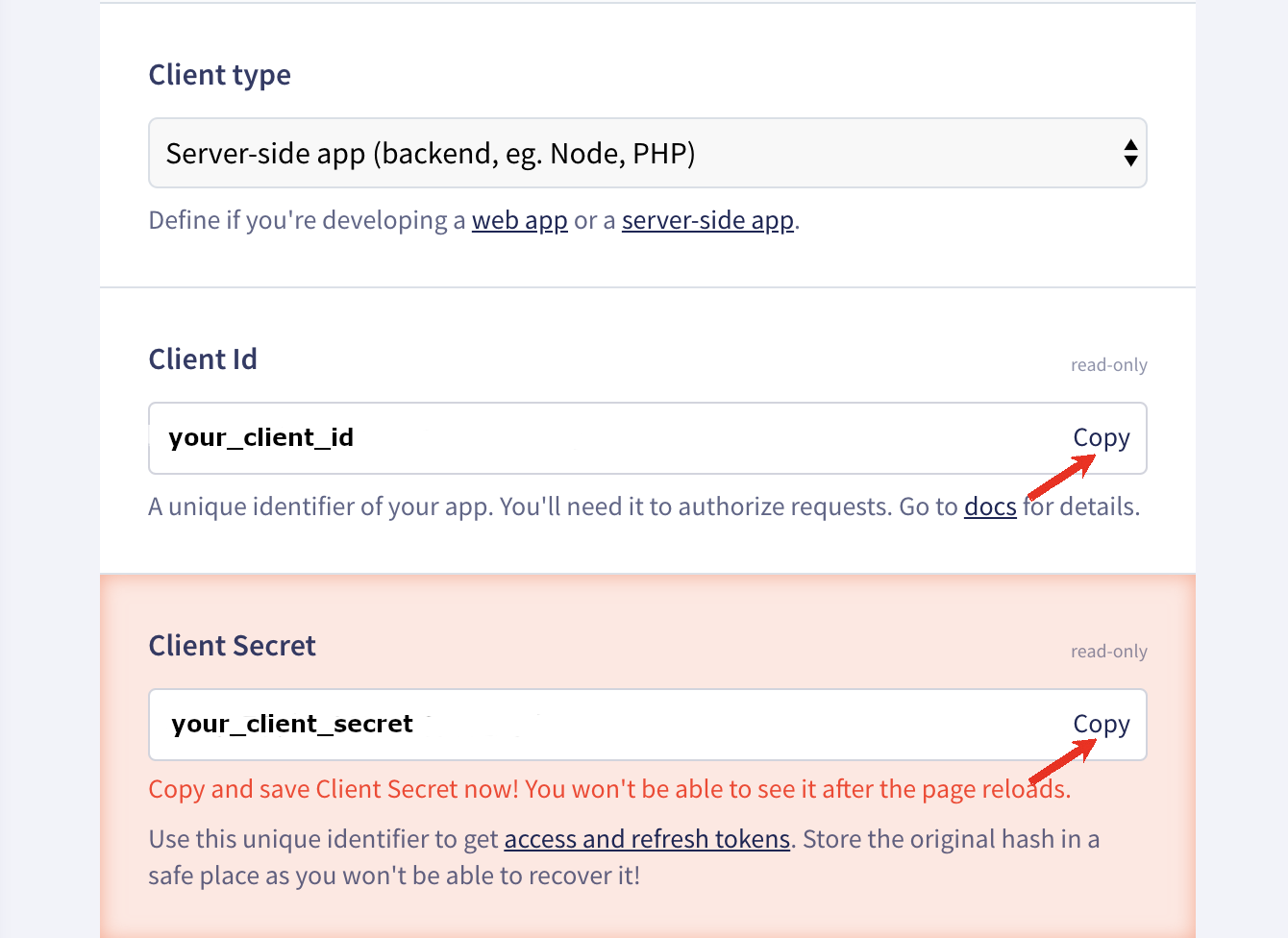Follow the "web app" link
Viewport: 1288px width, 938px height.
519,221
